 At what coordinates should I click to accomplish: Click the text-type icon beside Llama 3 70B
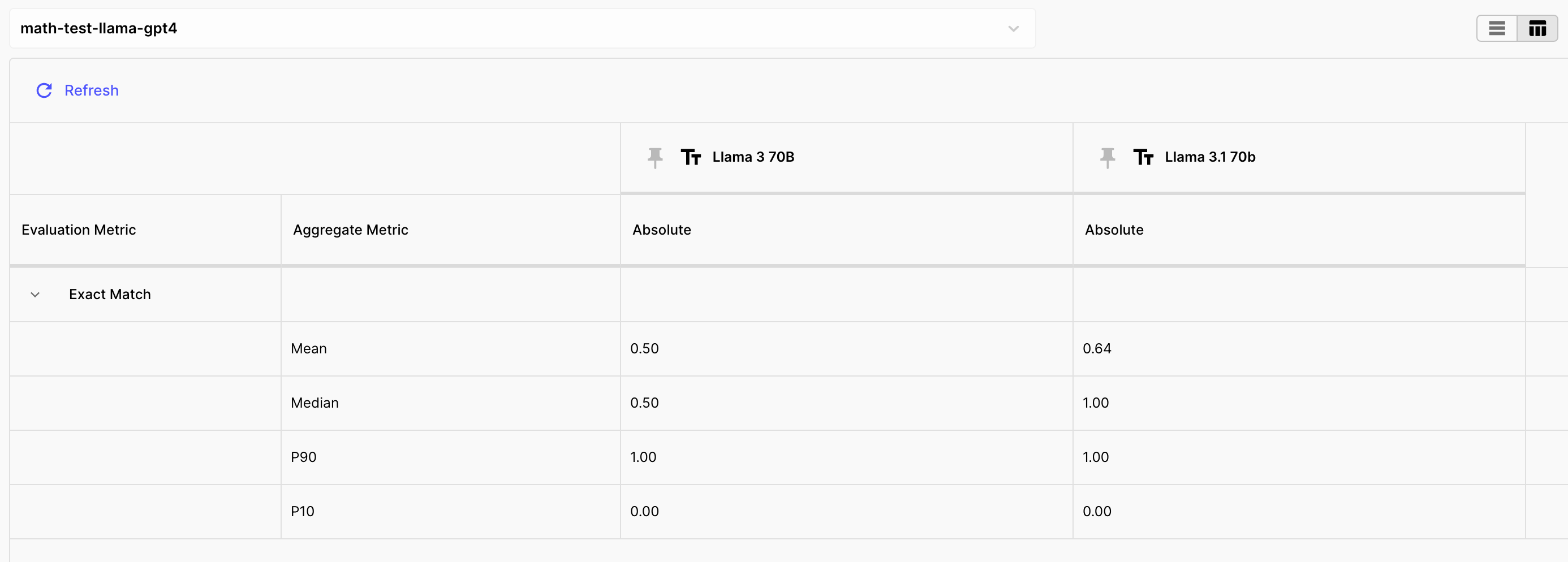pos(691,158)
